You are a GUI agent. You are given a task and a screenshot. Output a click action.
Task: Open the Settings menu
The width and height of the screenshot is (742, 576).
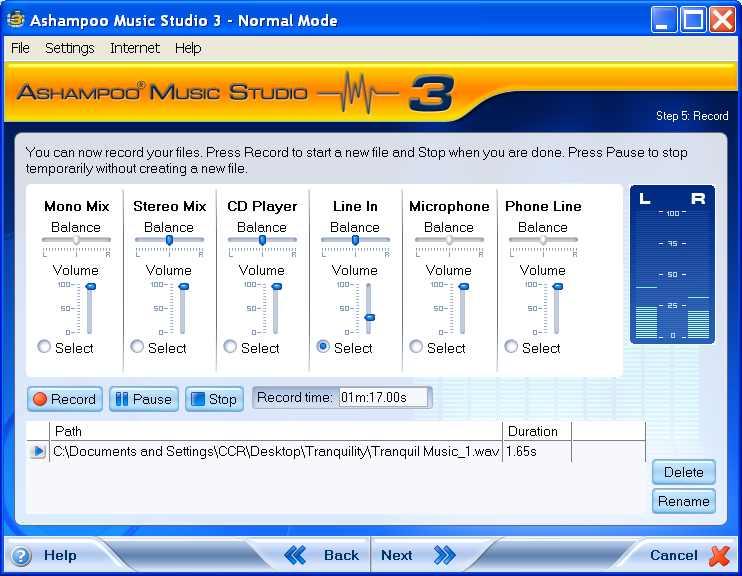coord(70,48)
